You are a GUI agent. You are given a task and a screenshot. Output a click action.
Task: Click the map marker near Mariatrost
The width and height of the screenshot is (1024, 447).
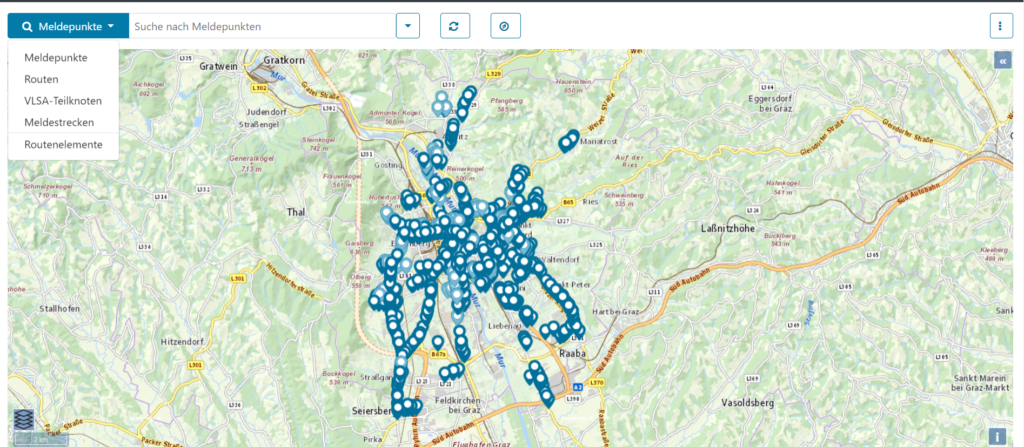[569, 139]
